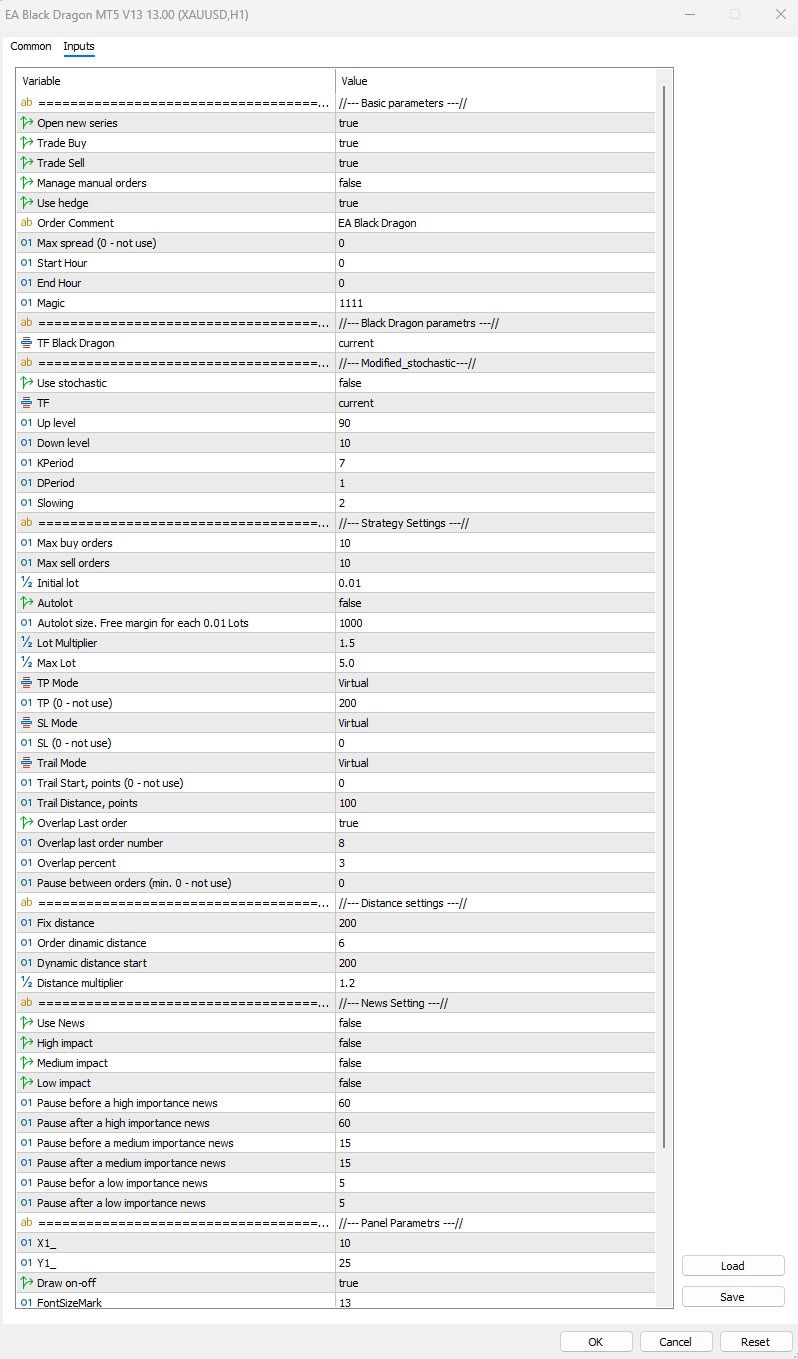Open the SL Mode Virtual value dropdown
This screenshot has width=798, height=1359.
(x=495, y=723)
